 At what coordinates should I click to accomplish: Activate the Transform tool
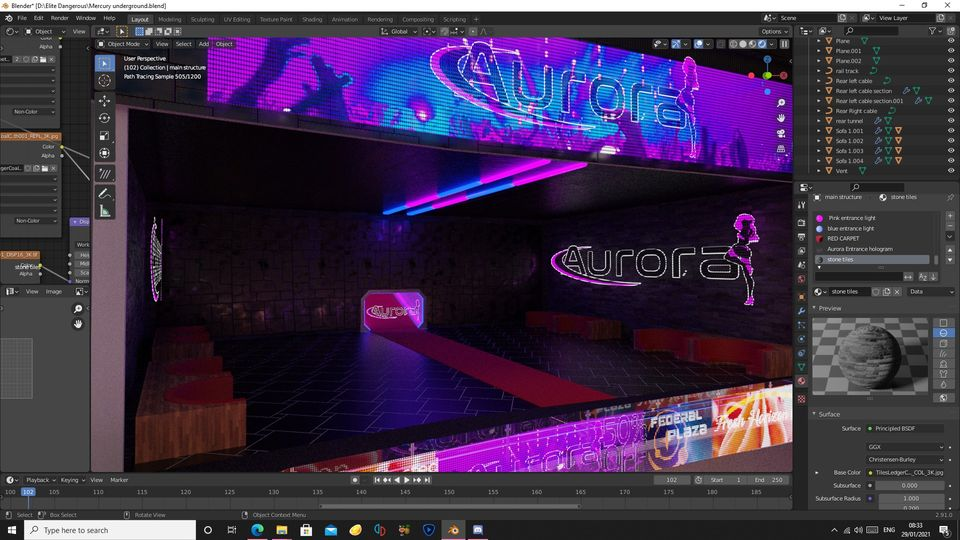click(x=105, y=153)
